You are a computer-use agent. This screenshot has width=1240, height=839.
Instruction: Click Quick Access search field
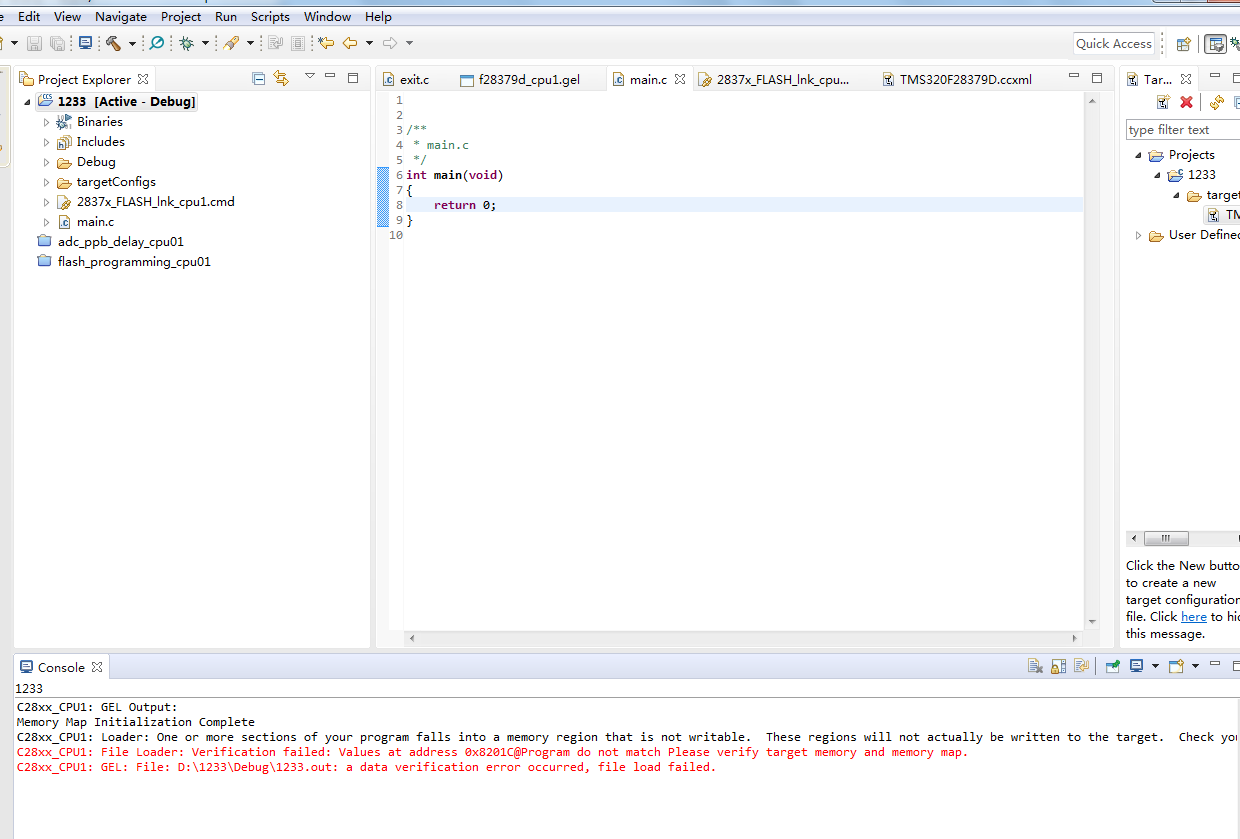click(1114, 43)
